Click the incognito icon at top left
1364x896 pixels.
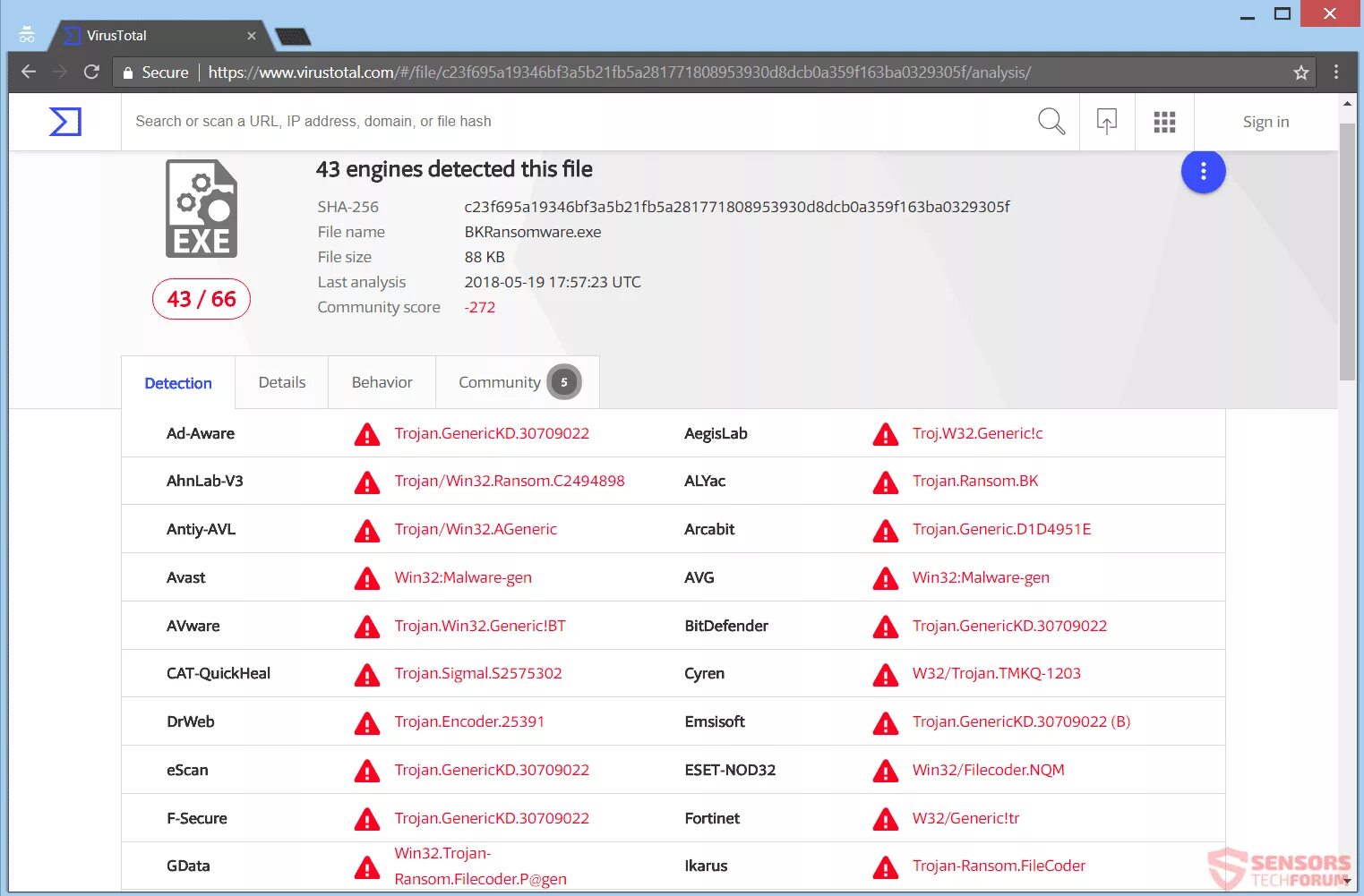27,35
